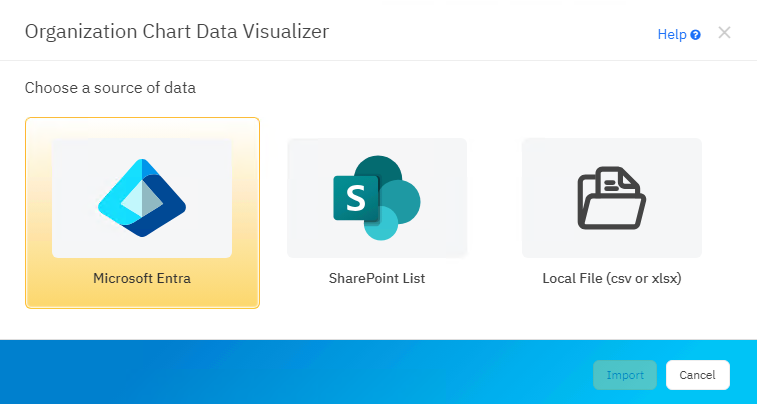Image resolution: width=757 pixels, height=404 pixels.
Task: Click the Choose a source of data heading
Action: 110,88
